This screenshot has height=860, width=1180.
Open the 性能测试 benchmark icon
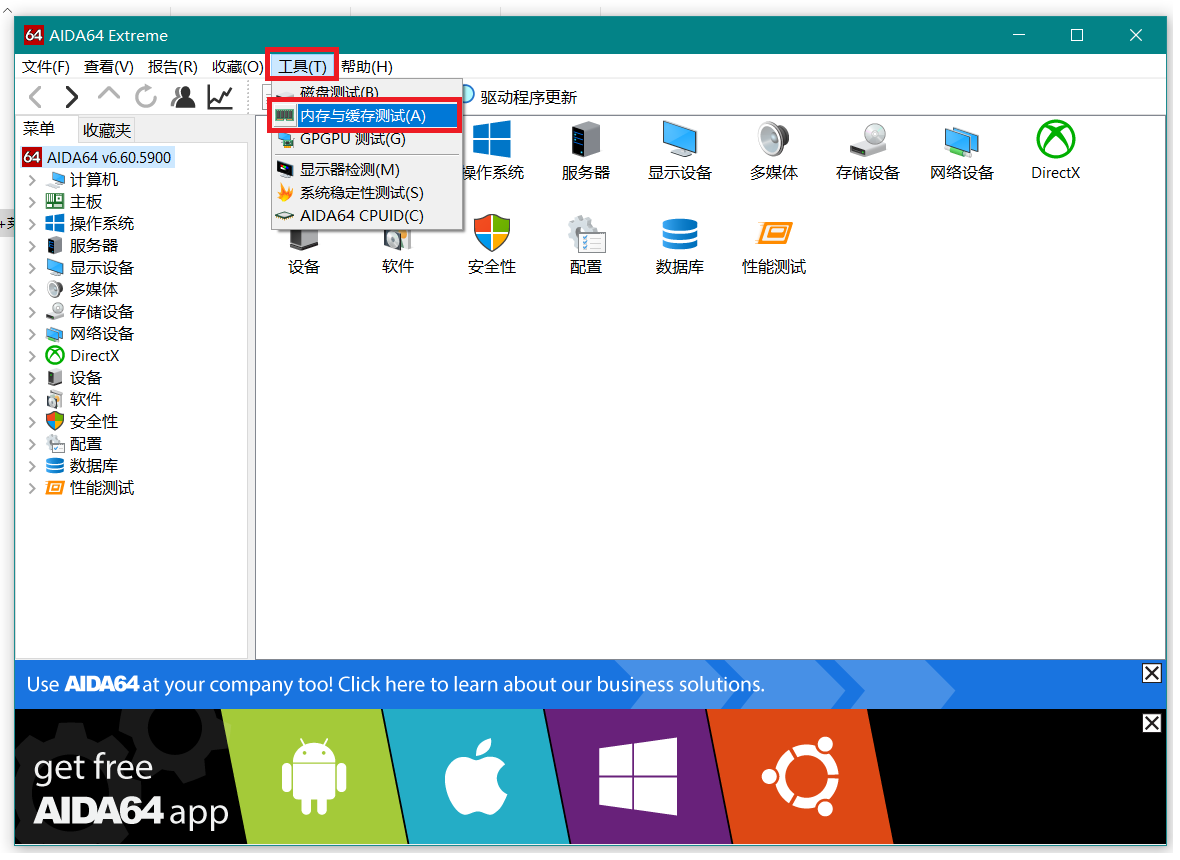tap(773, 234)
